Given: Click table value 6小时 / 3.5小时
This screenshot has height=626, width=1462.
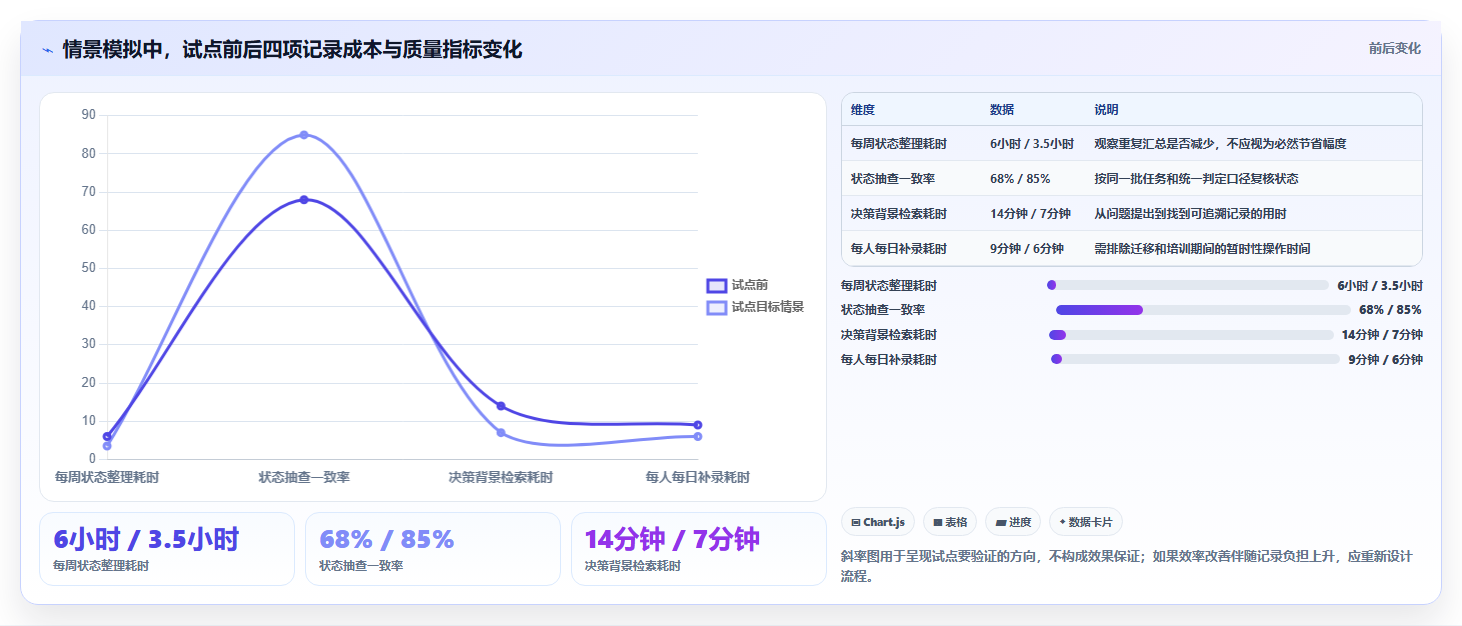Looking at the screenshot, I should [x=1032, y=144].
